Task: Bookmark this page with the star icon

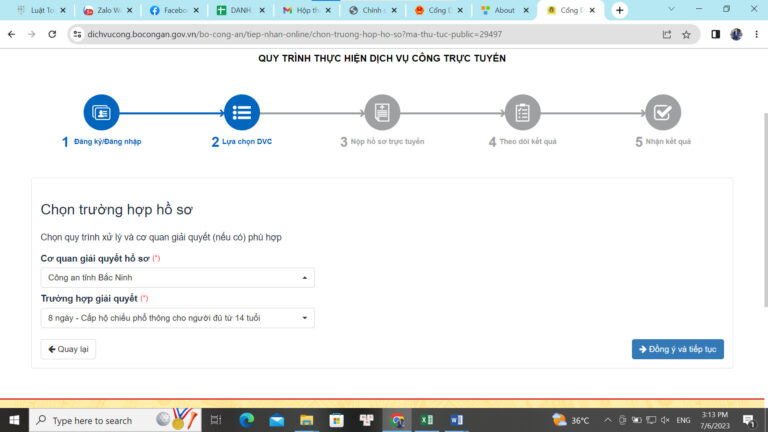Action: [x=686, y=34]
